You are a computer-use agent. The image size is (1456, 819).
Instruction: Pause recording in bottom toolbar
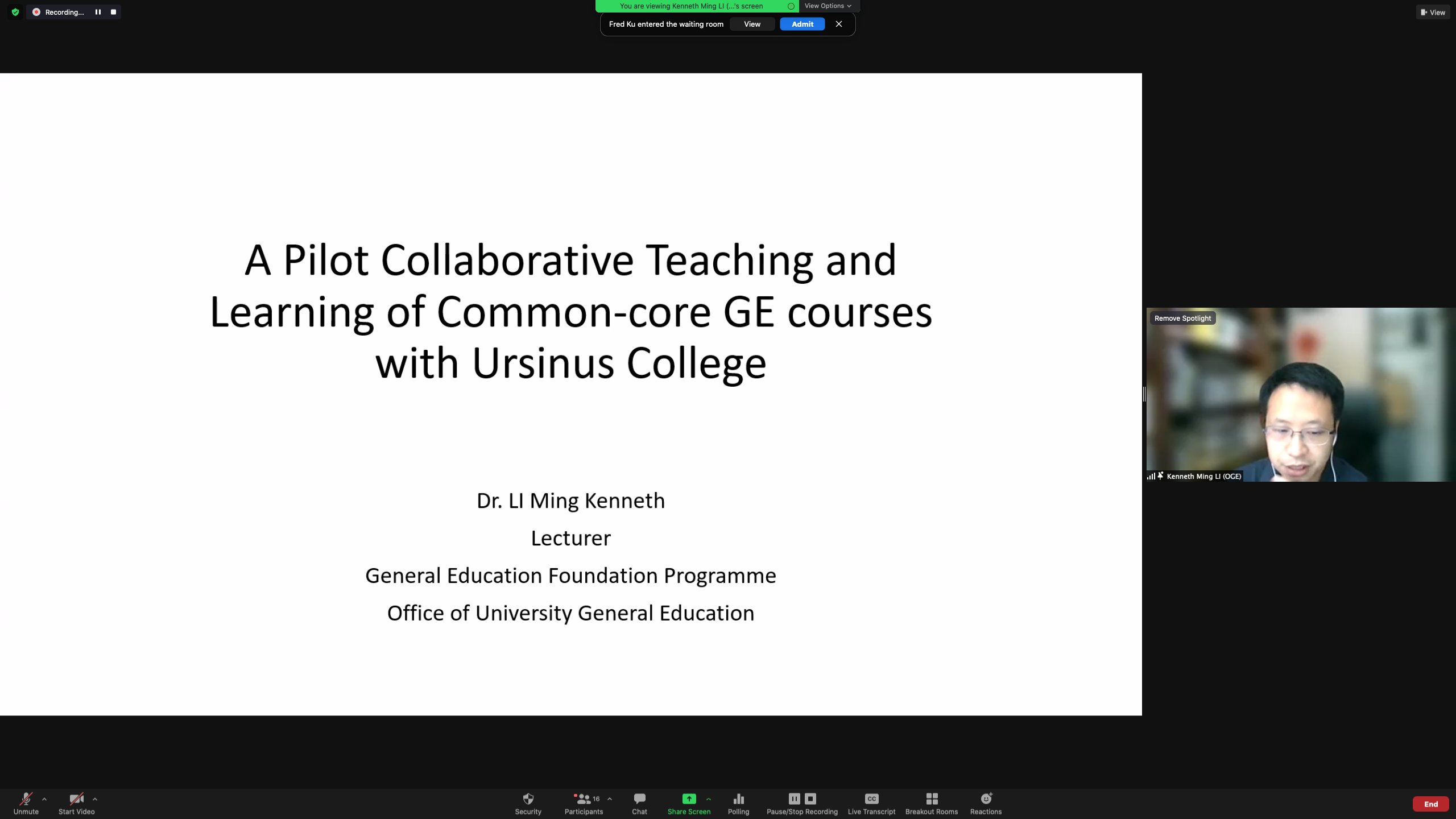[x=795, y=799]
